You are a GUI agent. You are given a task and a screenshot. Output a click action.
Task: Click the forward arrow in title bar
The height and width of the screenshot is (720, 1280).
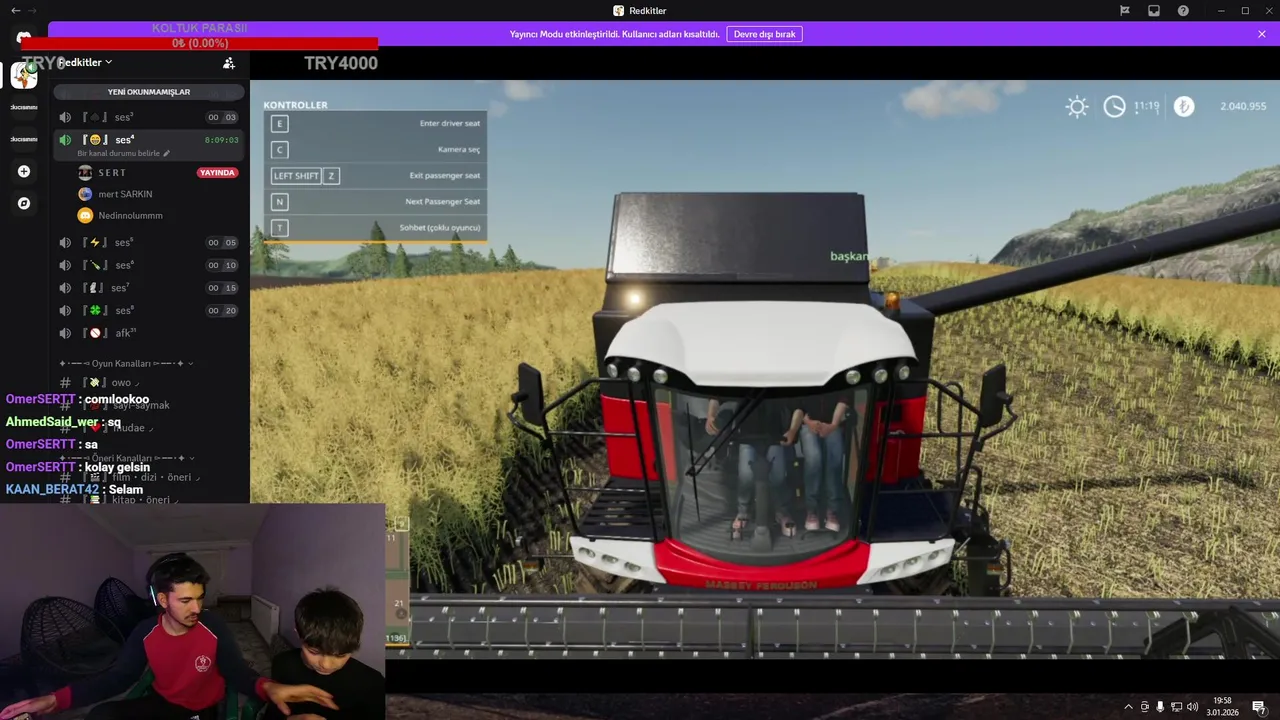click(32, 10)
